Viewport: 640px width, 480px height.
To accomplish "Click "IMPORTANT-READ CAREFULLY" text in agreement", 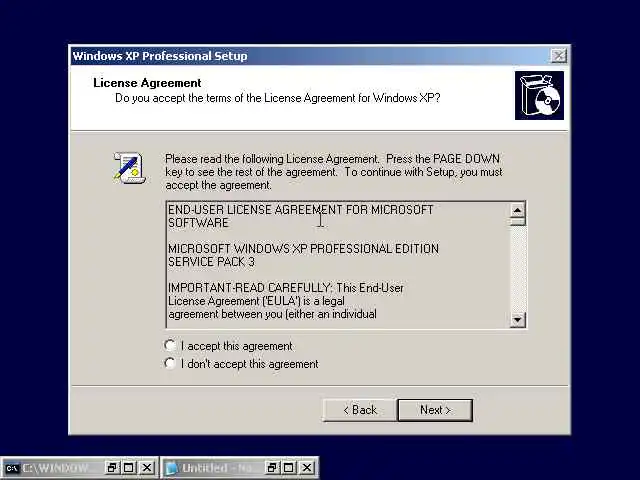I will (x=250, y=288).
